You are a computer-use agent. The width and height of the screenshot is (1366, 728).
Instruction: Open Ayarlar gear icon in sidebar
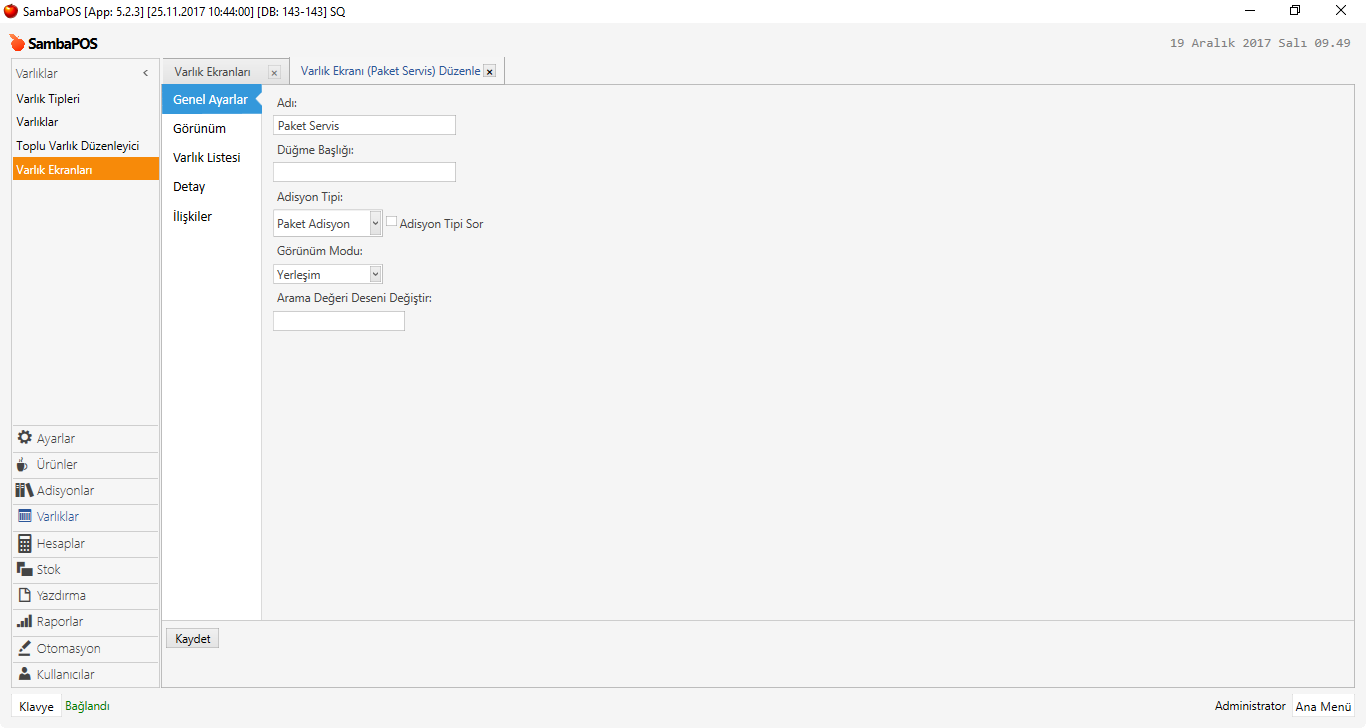25,438
